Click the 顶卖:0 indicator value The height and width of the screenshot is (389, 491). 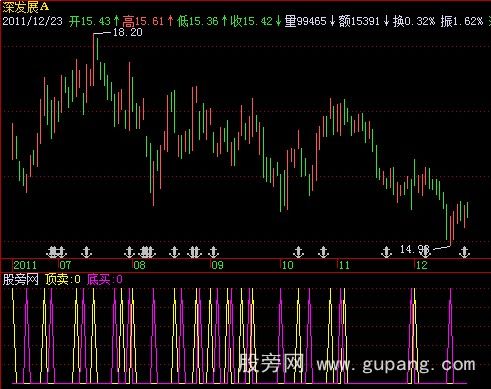pos(63,279)
